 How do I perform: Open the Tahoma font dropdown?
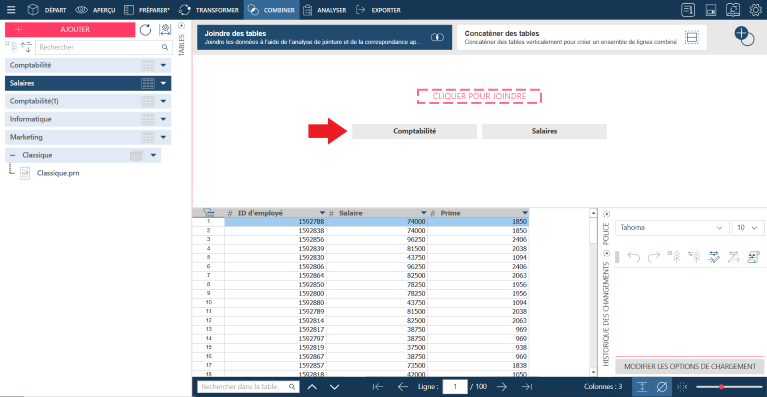pyautogui.click(x=671, y=228)
